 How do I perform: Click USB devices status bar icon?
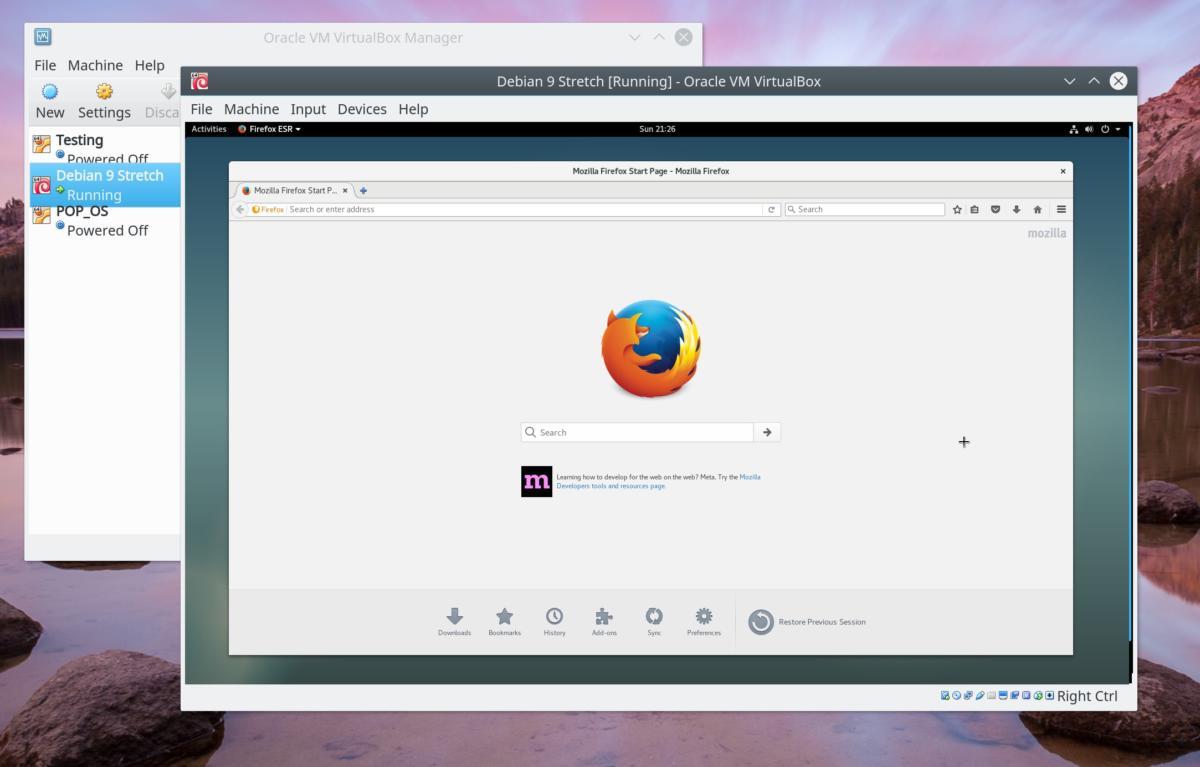tap(980, 695)
